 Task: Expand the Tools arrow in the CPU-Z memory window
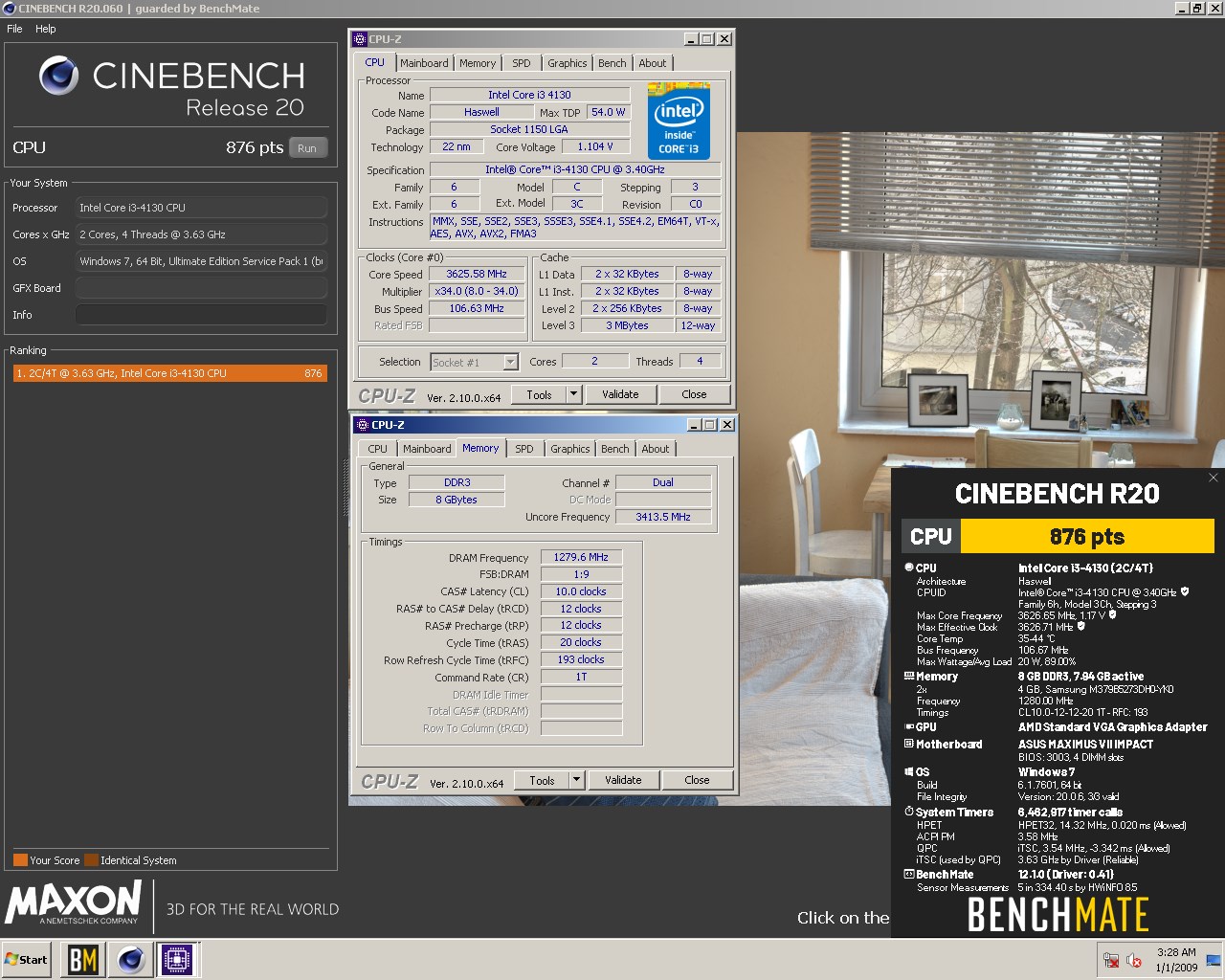pos(576,780)
